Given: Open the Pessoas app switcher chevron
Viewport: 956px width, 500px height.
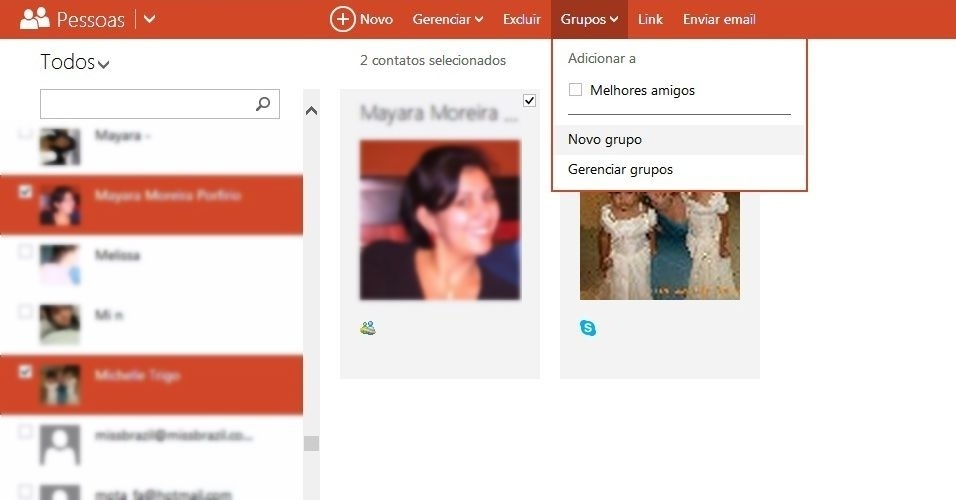Looking at the screenshot, I should [x=149, y=19].
